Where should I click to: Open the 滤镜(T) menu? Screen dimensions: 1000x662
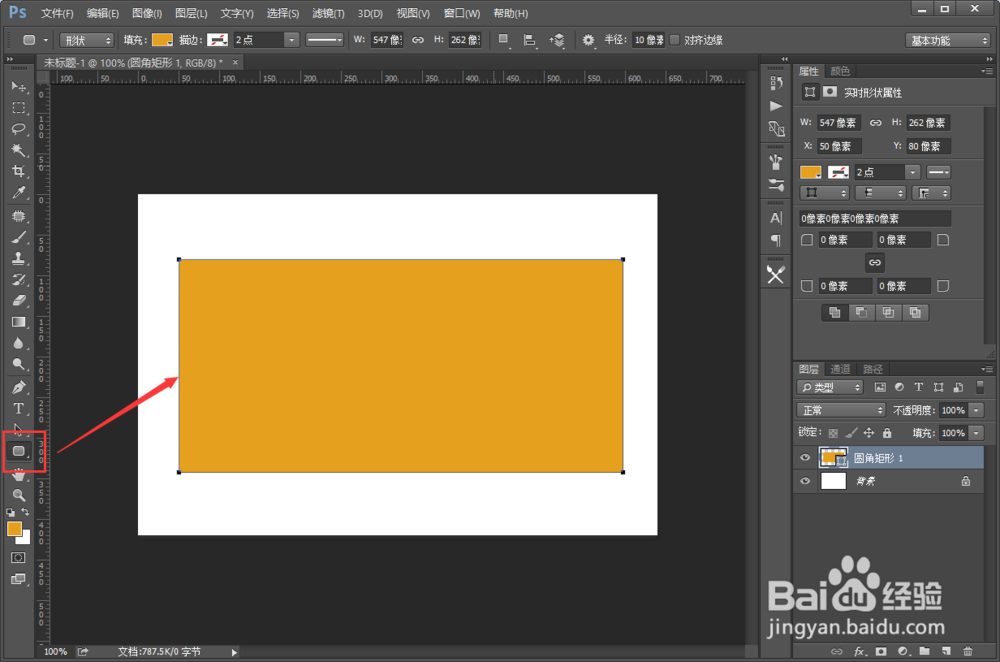pos(328,13)
